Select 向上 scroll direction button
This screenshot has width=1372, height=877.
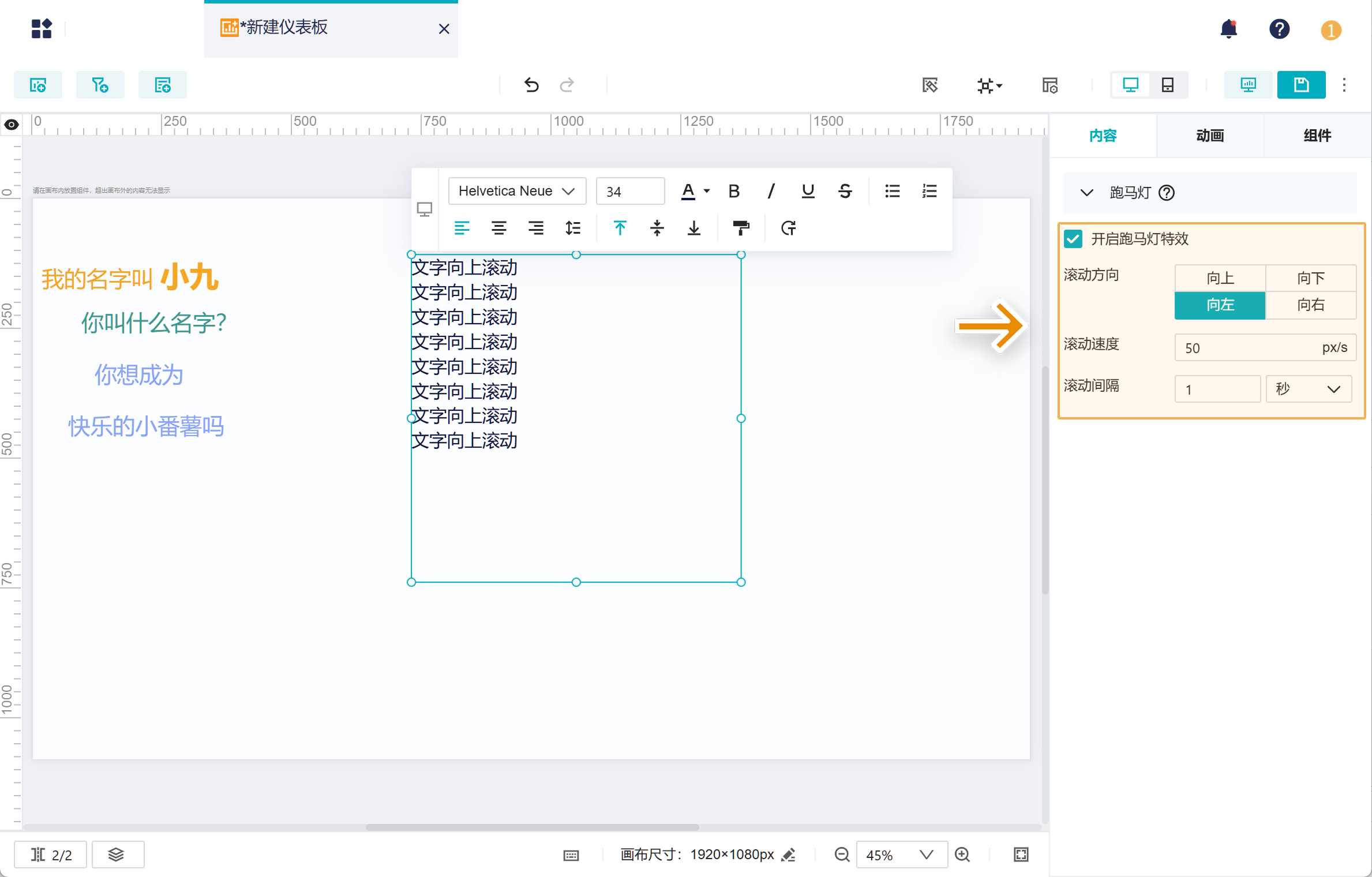coord(1220,278)
